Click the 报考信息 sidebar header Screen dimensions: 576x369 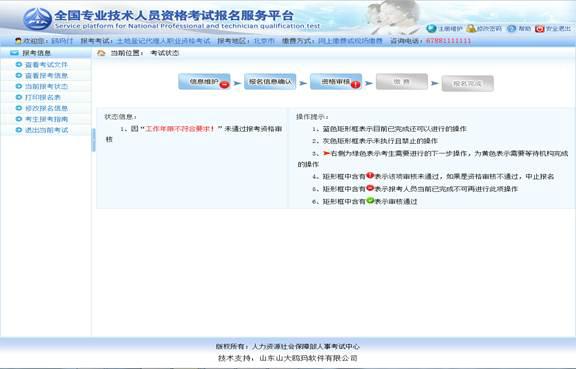point(46,53)
